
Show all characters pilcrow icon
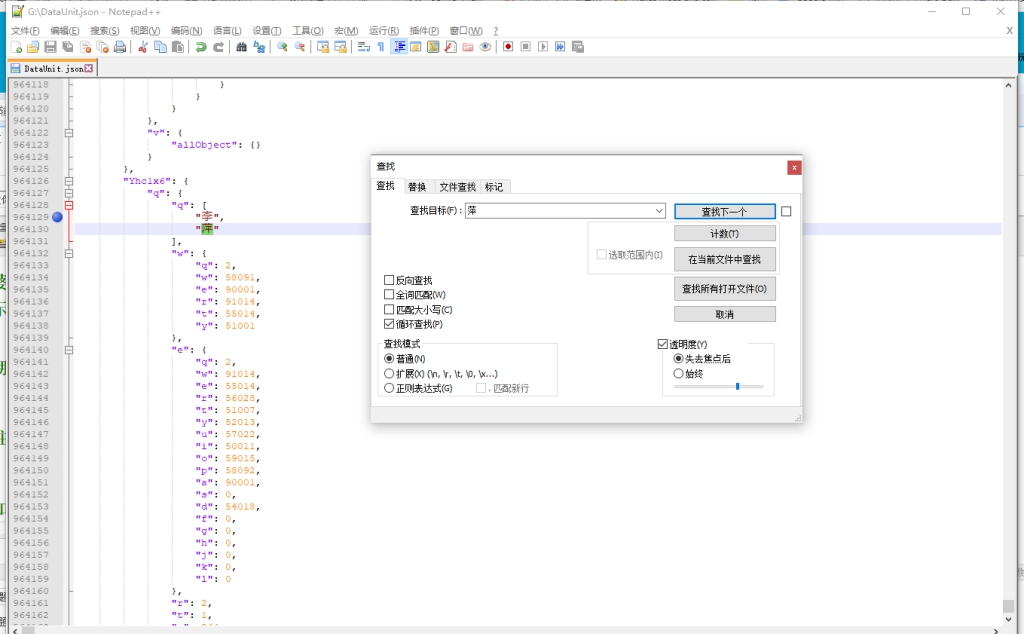pos(381,47)
